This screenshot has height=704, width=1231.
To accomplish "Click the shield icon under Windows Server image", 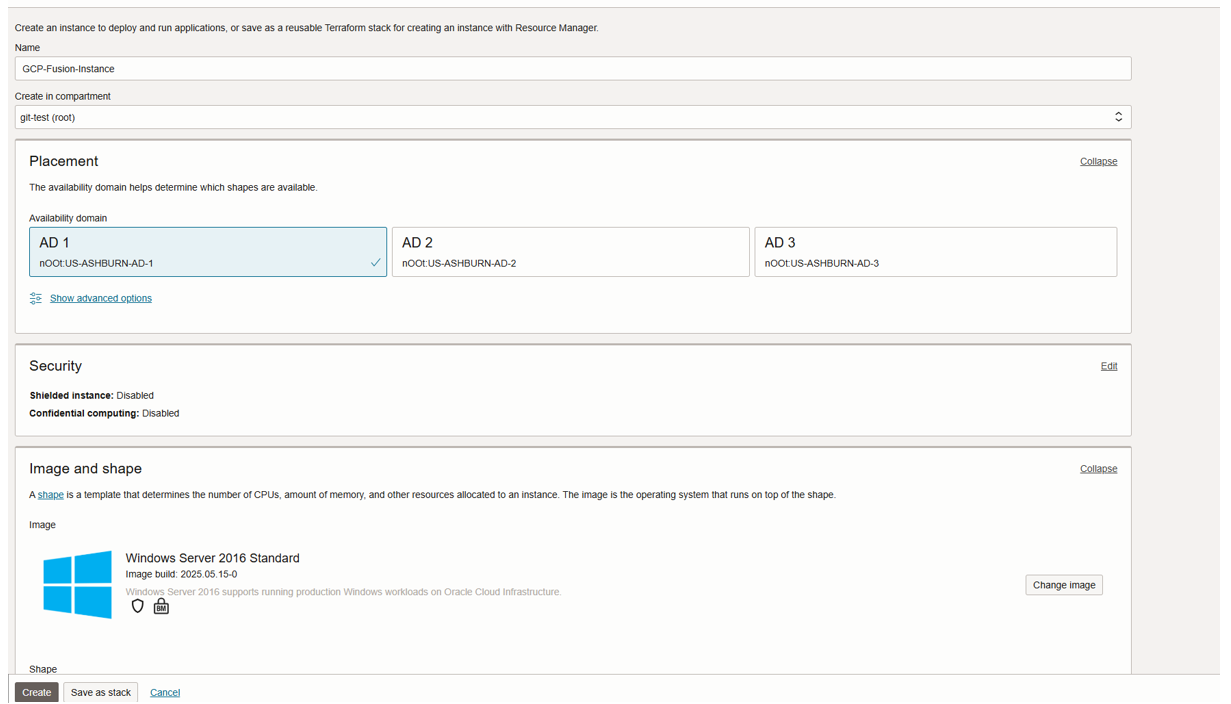I will (138, 606).
